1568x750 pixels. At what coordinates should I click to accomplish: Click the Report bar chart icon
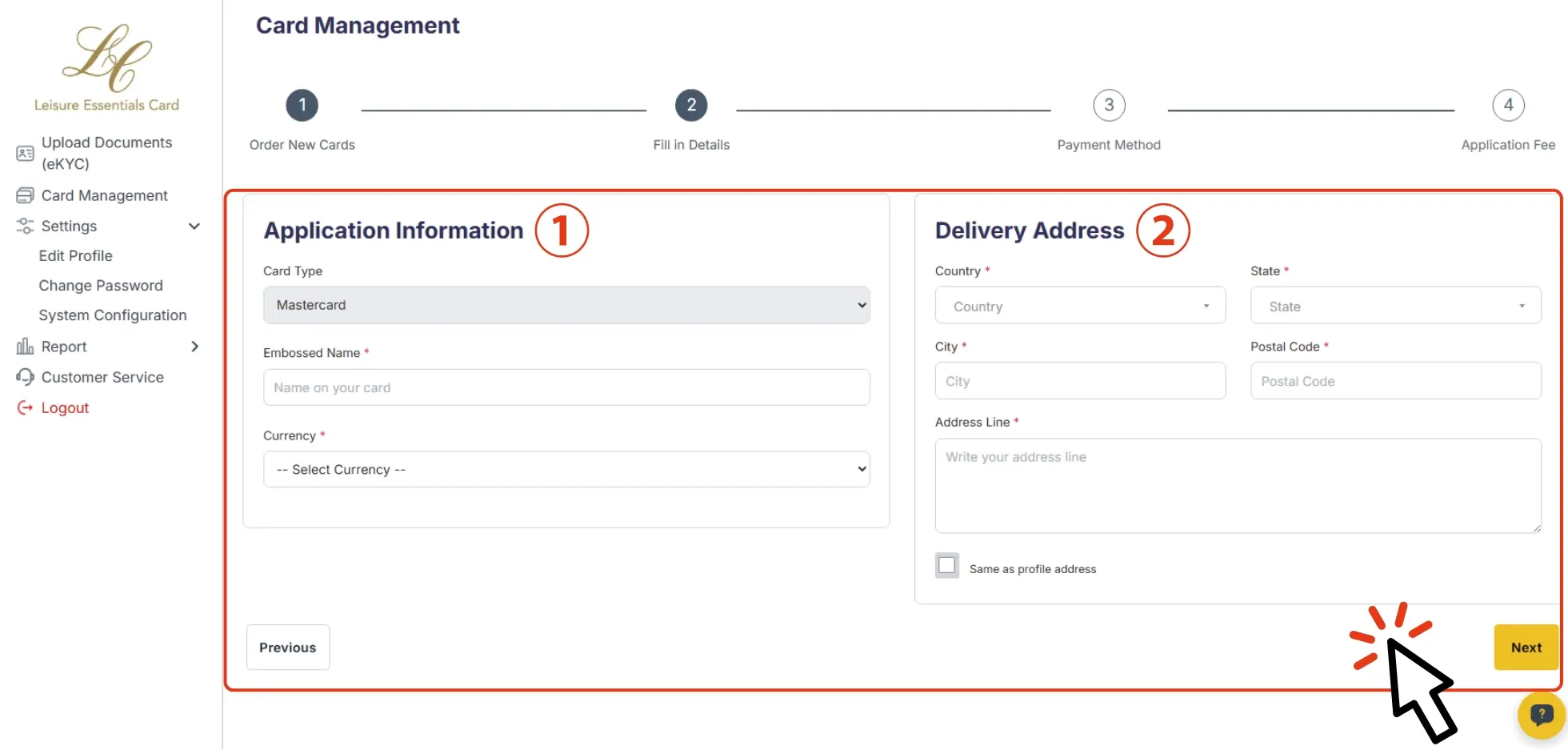25,347
